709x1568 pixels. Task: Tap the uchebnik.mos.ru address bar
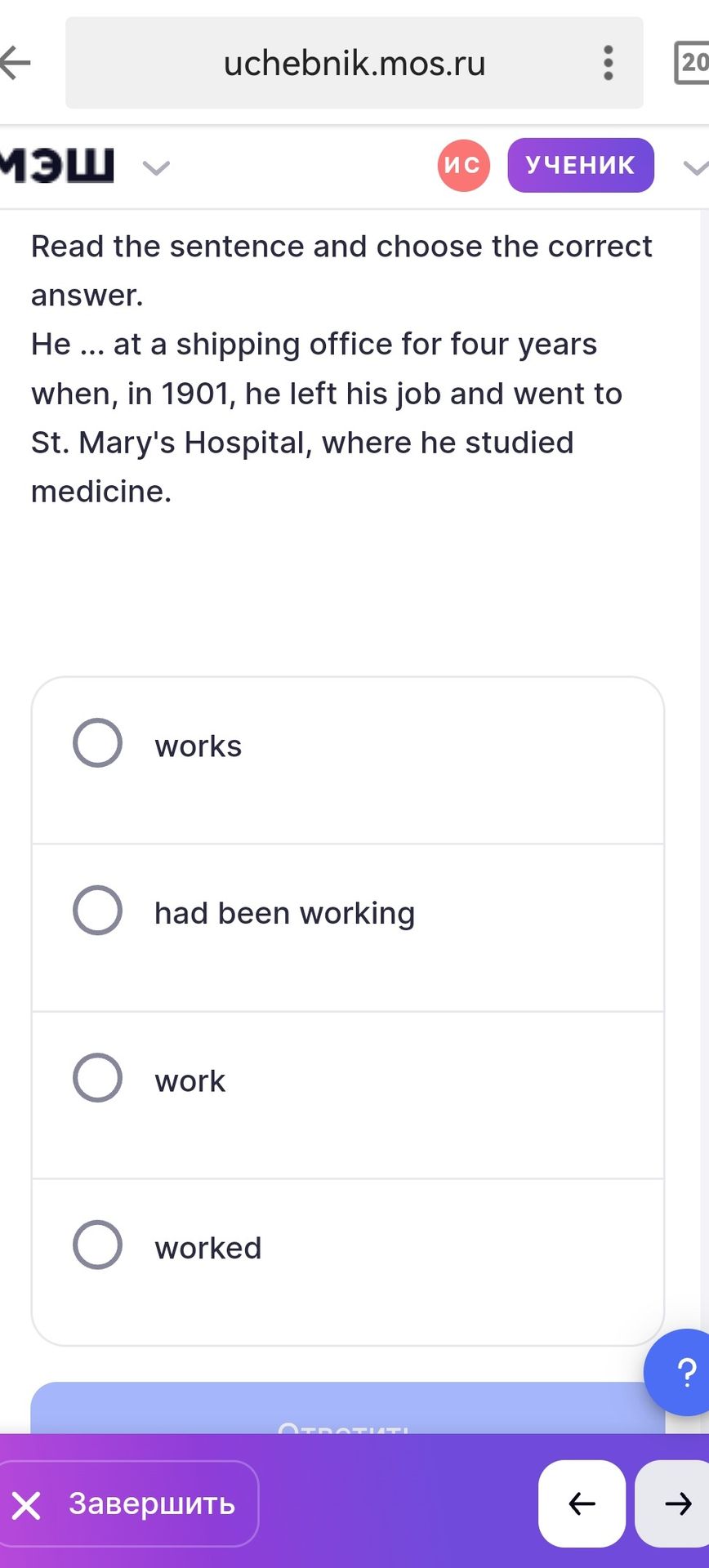pos(354,63)
